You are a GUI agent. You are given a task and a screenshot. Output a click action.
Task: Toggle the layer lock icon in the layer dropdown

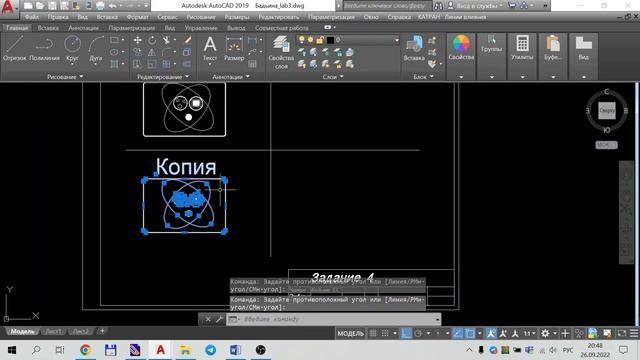(x=320, y=40)
